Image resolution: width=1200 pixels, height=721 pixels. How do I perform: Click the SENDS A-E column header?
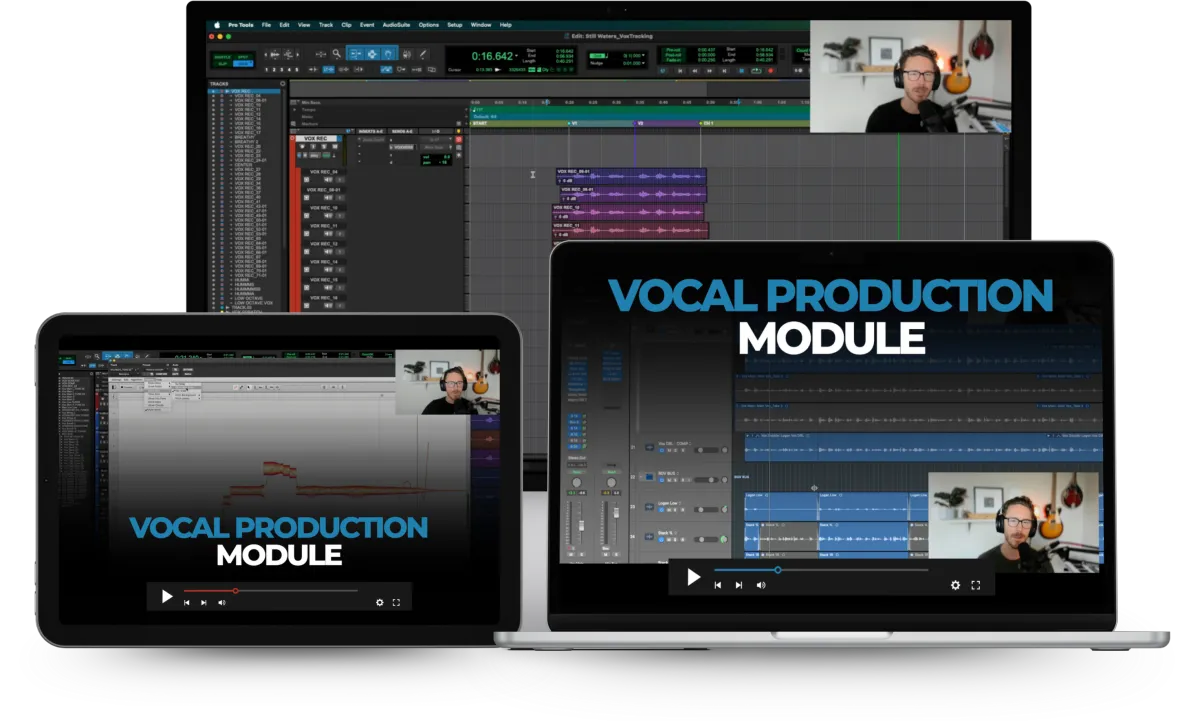pos(402,131)
